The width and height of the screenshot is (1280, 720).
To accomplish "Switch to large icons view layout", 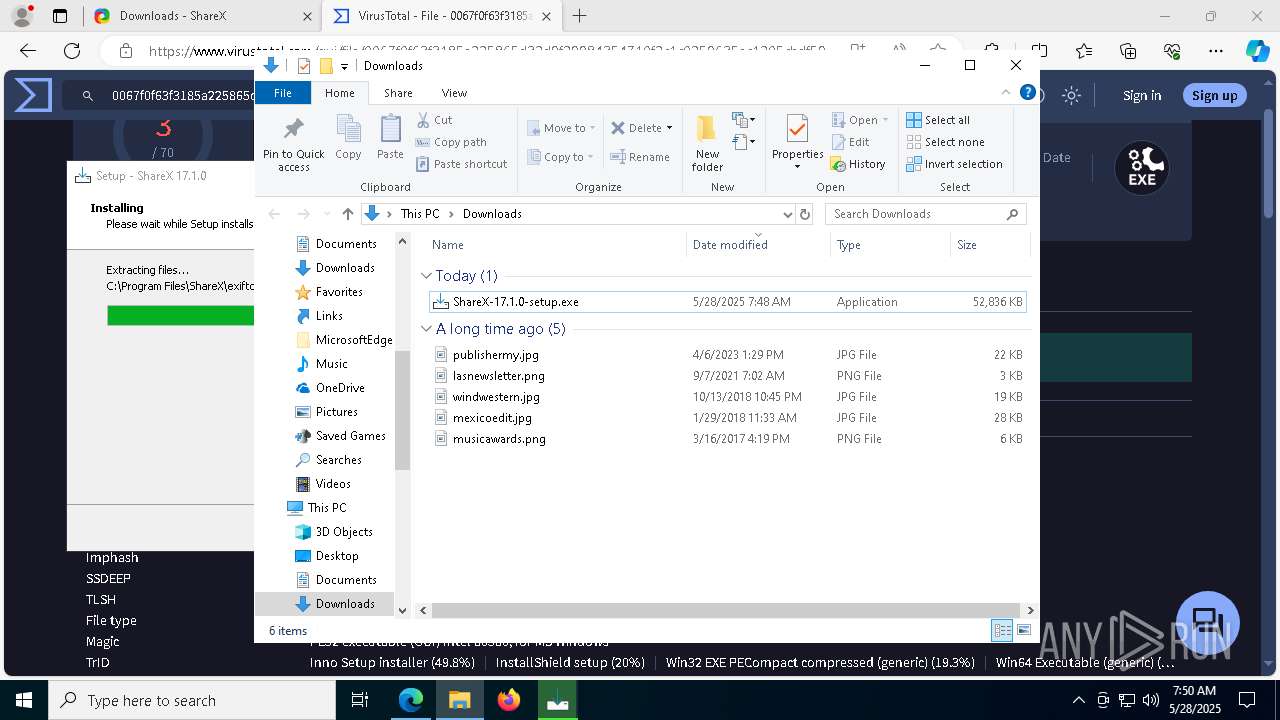I will pos(1024,630).
